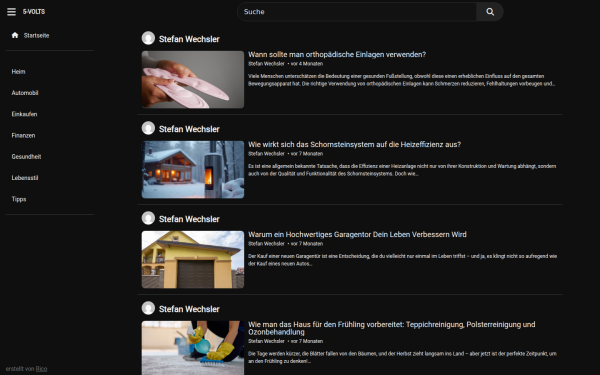
Task: Click the 'vor 7 Monaten' timestamp on Schornsteinsystem article
Action: pyautogui.click(x=307, y=154)
